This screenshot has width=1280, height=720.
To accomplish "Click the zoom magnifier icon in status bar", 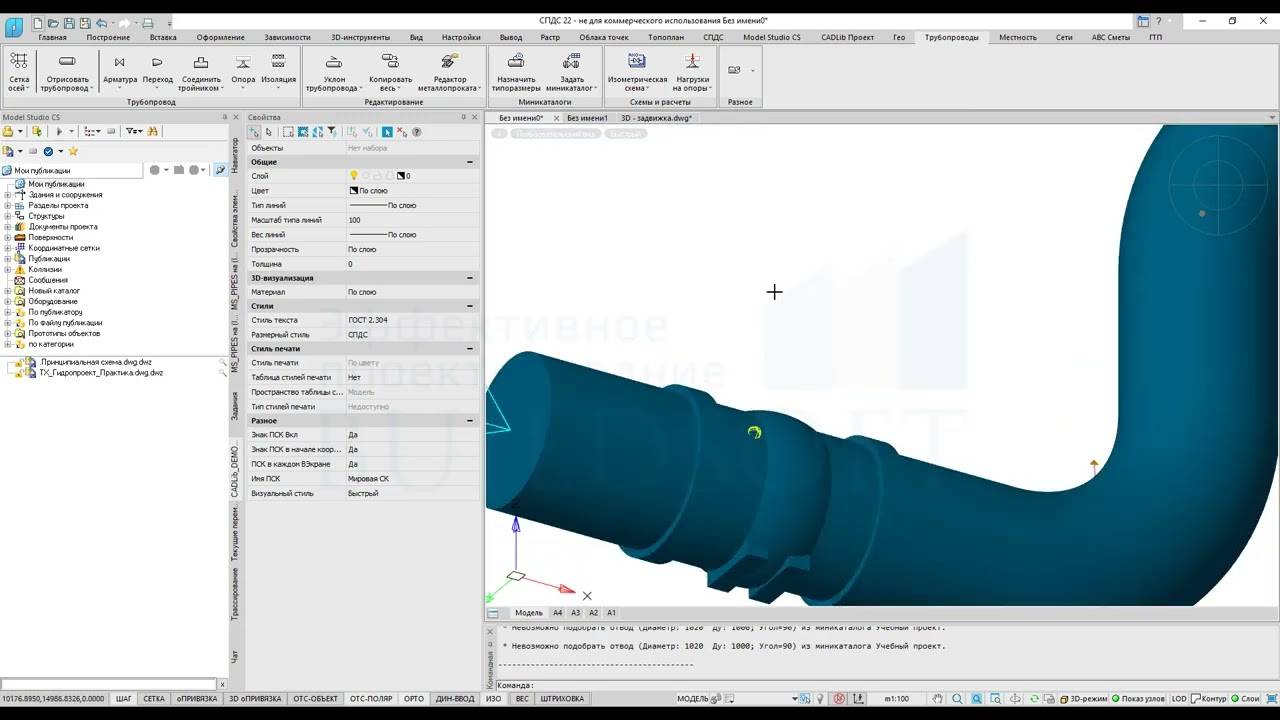I will coord(957,699).
